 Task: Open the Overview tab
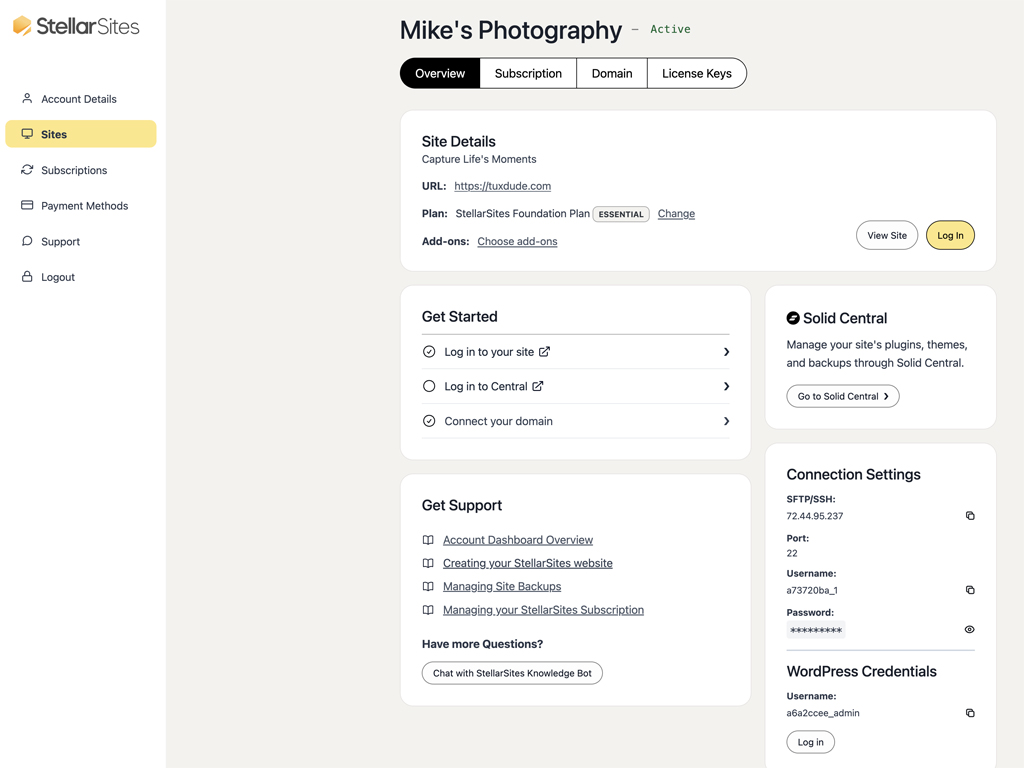click(440, 73)
